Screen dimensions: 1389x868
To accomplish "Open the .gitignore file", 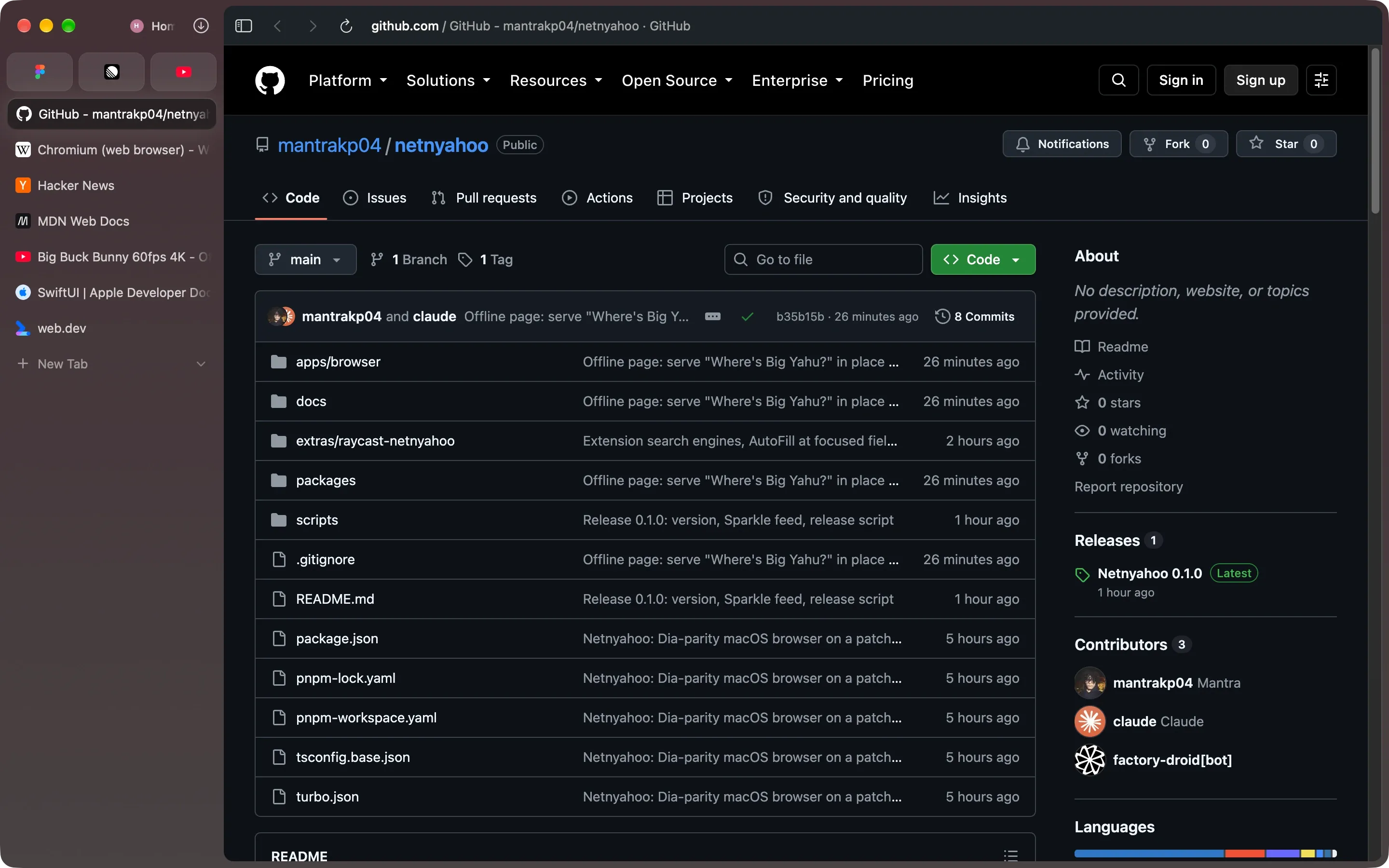I will click(x=326, y=560).
